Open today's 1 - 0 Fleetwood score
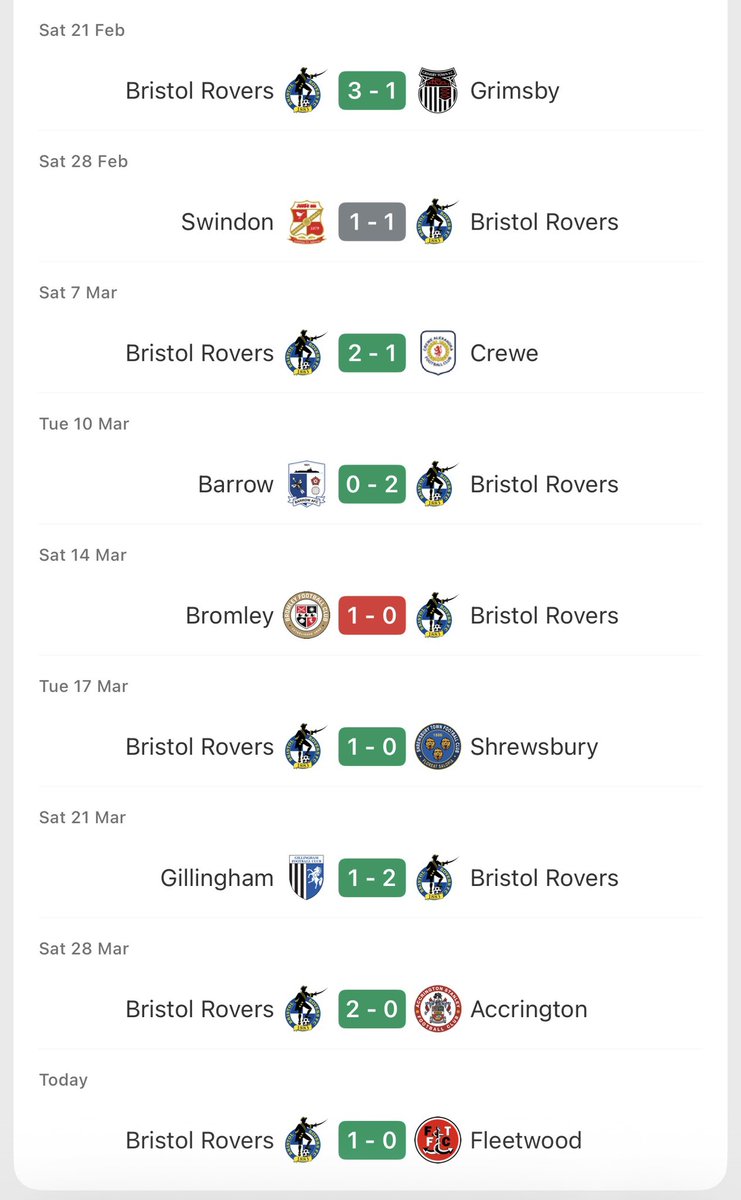741x1200 pixels. coord(372,1140)
